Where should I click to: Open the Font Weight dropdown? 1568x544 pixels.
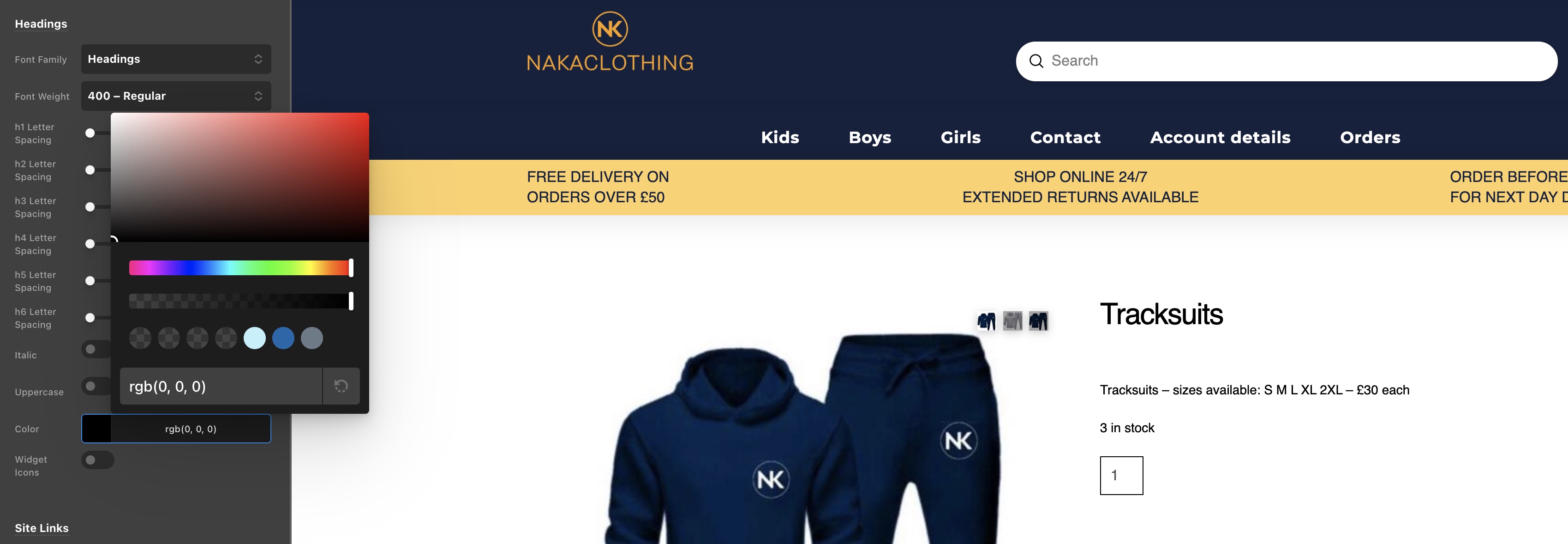[x=176, y=96]
